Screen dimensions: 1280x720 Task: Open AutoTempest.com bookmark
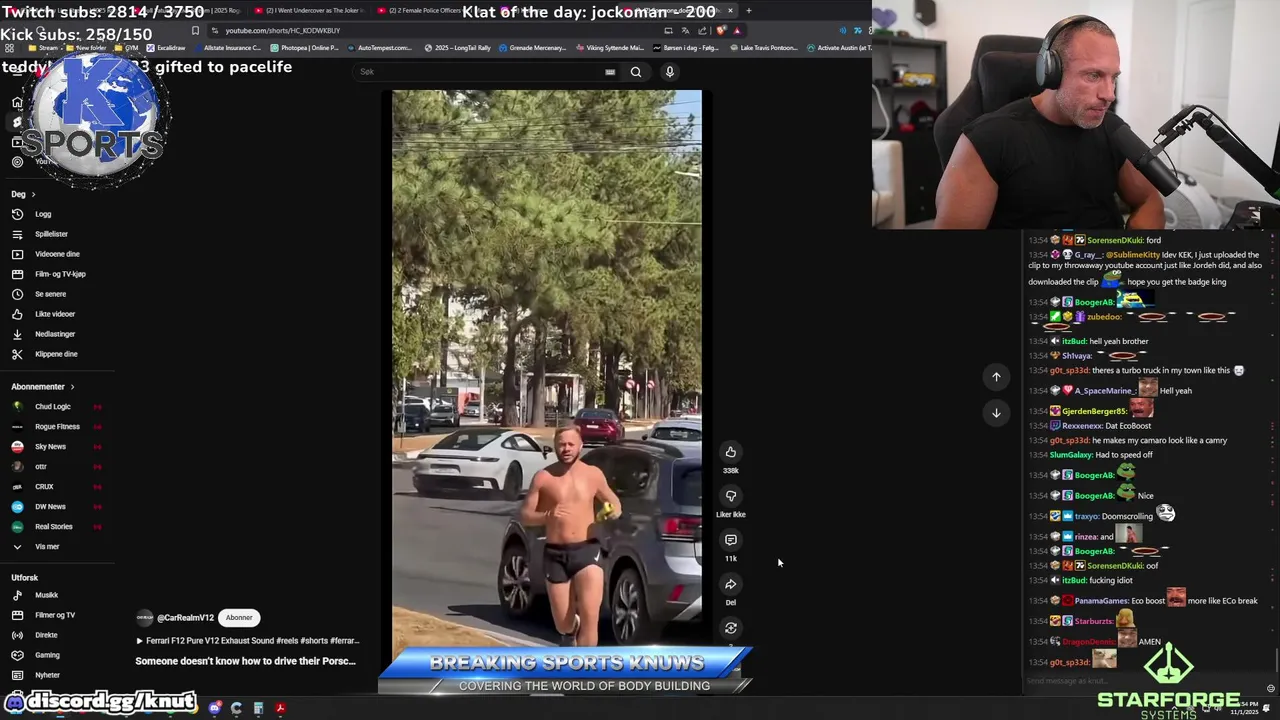coord(379,48)
